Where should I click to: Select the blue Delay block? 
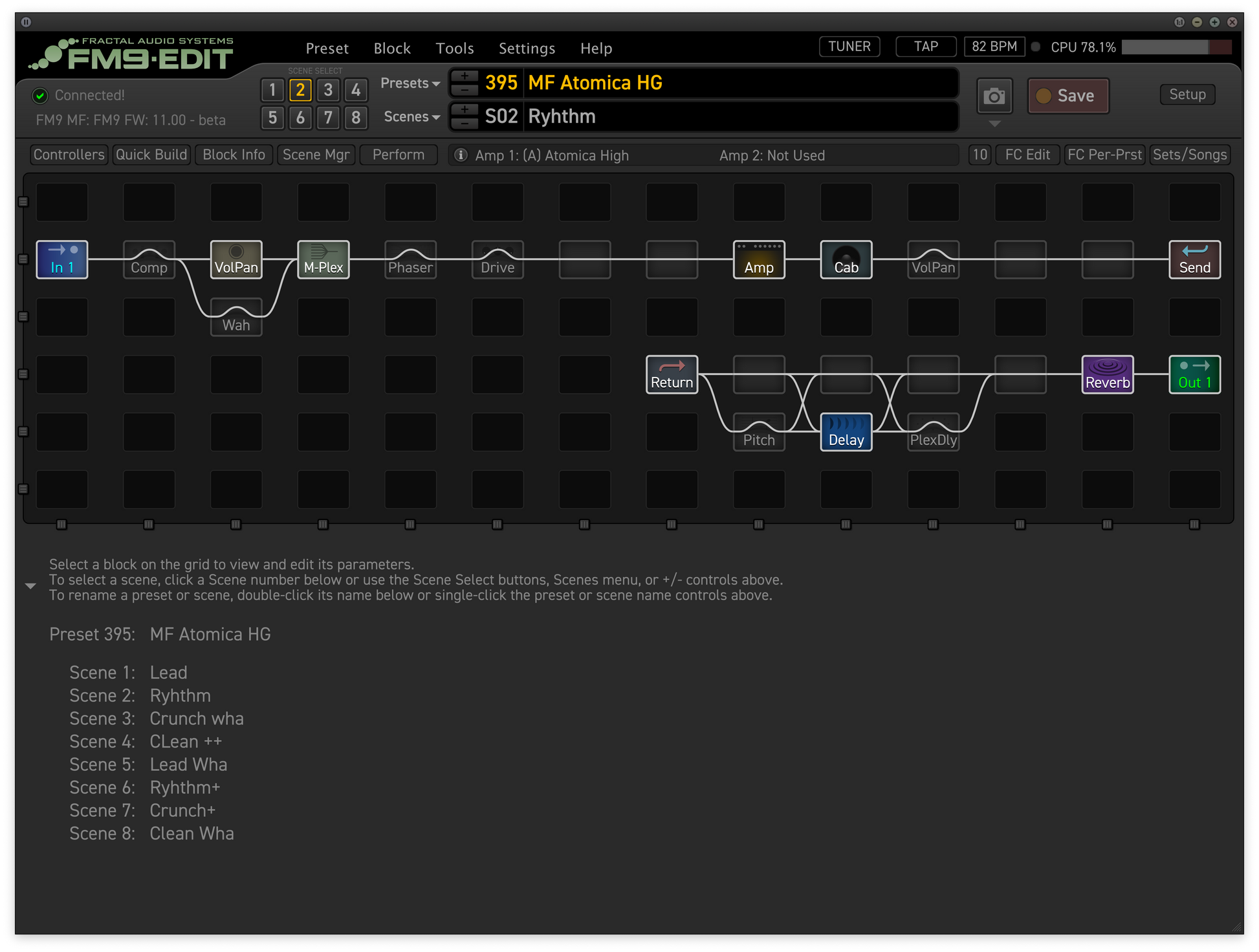pyautogui.click(x=846, y=432)
